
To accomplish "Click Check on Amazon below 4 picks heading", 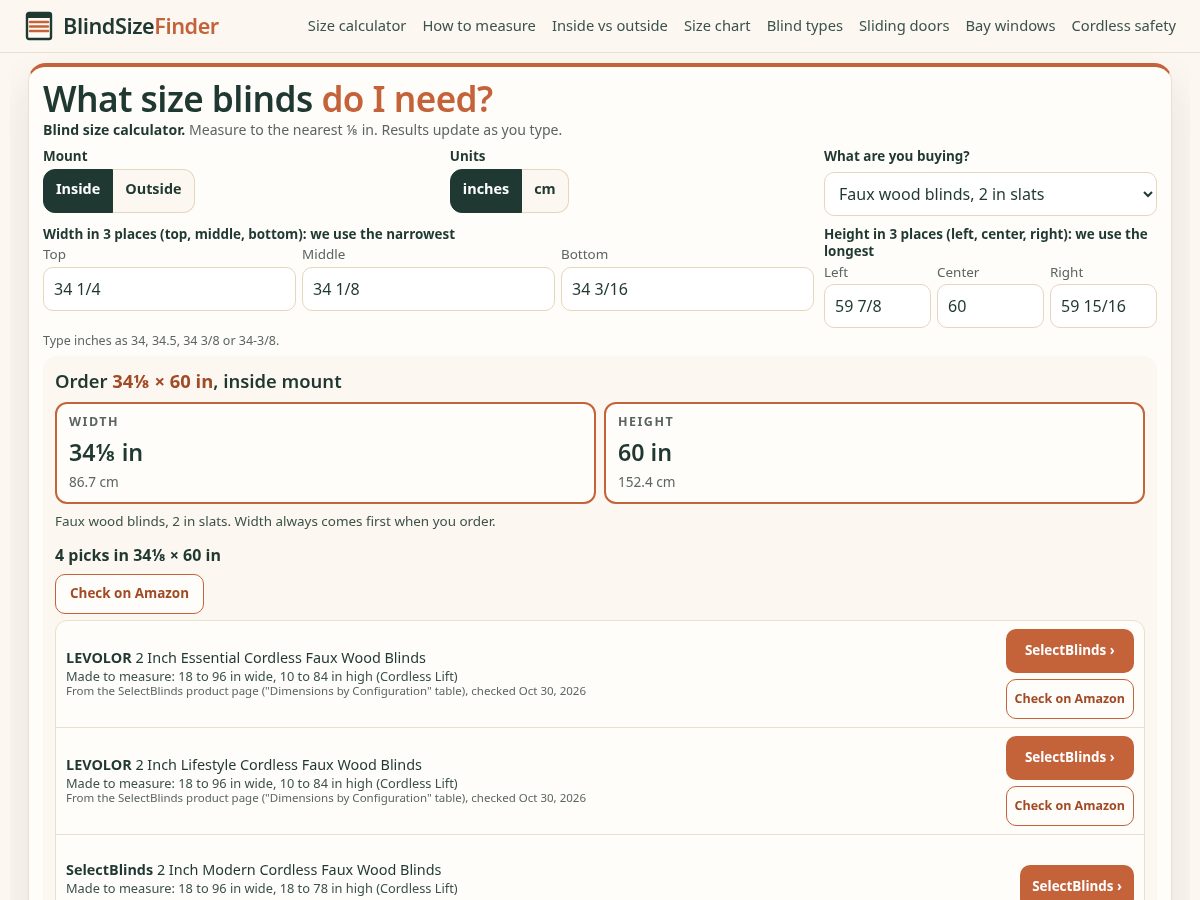I will (x=129, y=594).
